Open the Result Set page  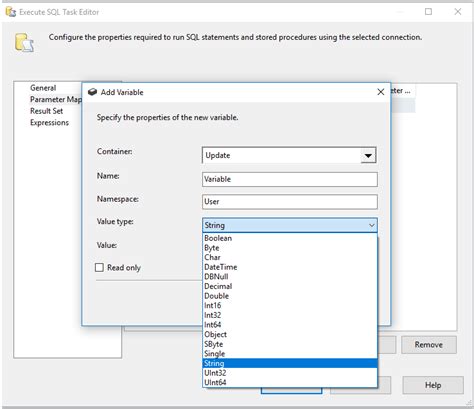tap(46, 111)
